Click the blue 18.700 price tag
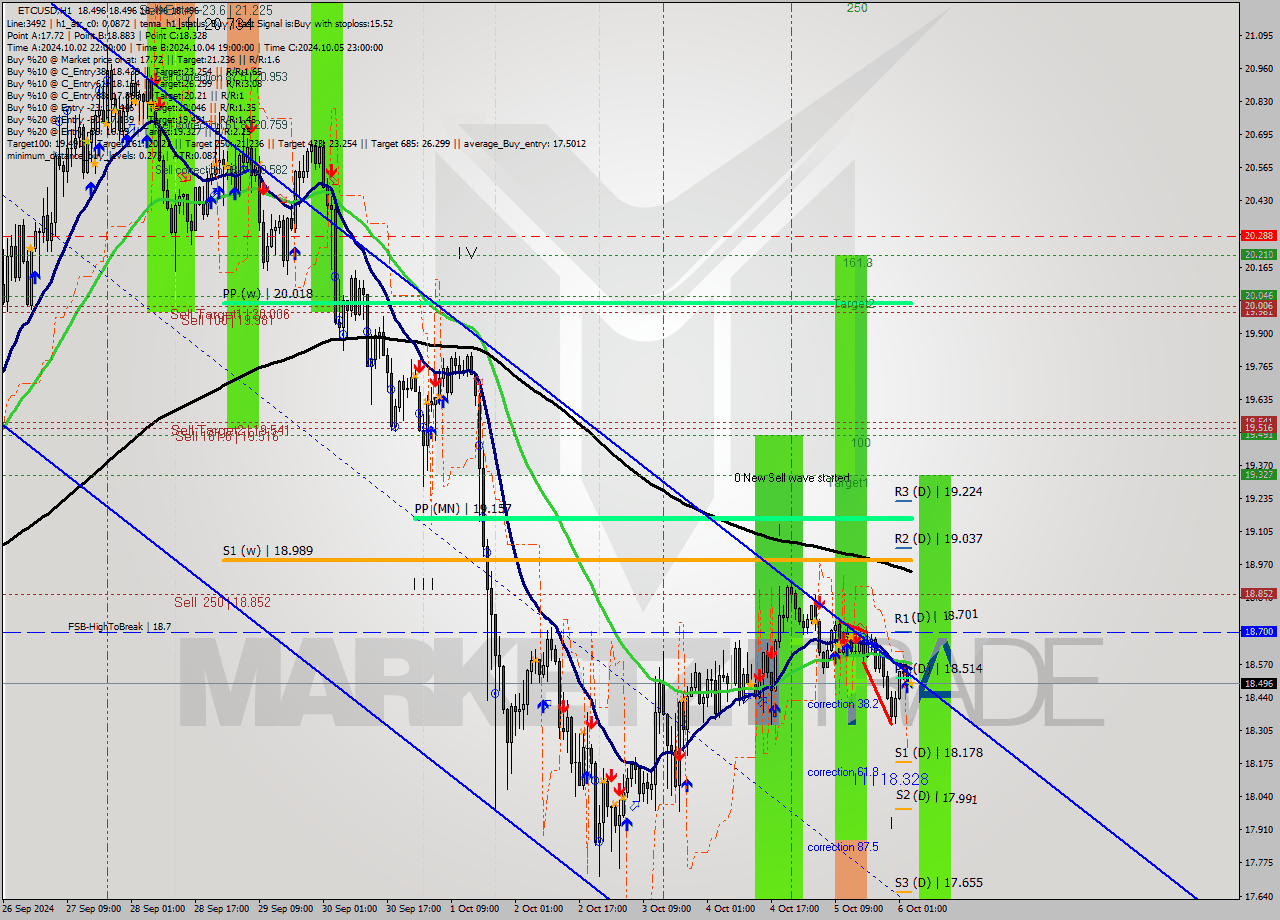The width and height of the screenshot is (1280, 920). [x=1257, y=632]
